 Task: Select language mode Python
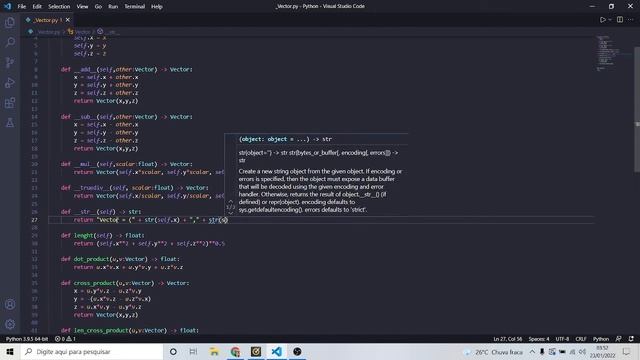click(600, 339)
